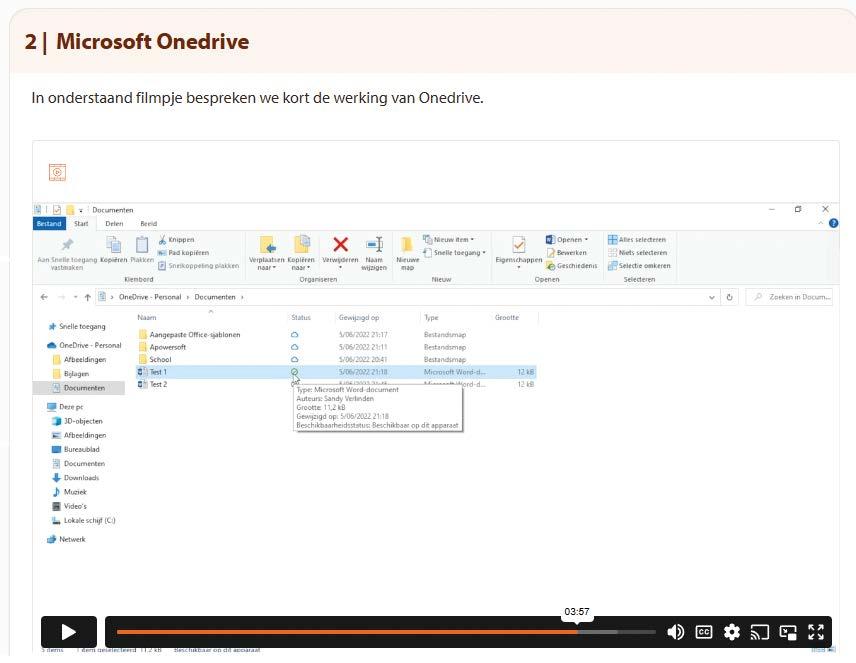Click Deze pc in navigation pane
Viewport: 856px width, 663px height.
coord(65,407)
